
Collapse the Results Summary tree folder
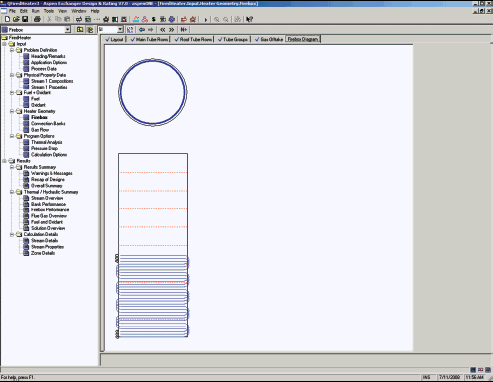12,167
